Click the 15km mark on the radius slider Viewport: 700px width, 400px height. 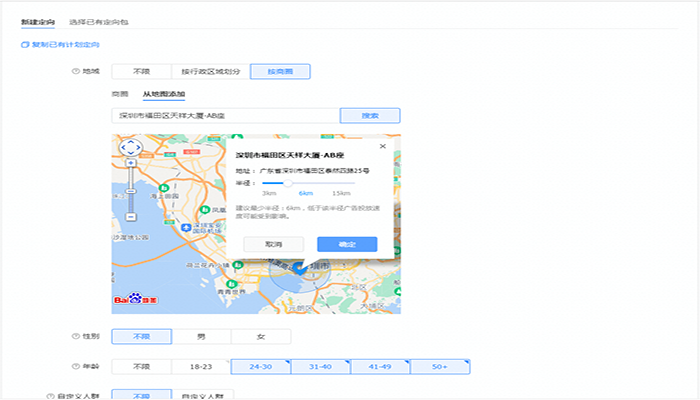341,192
